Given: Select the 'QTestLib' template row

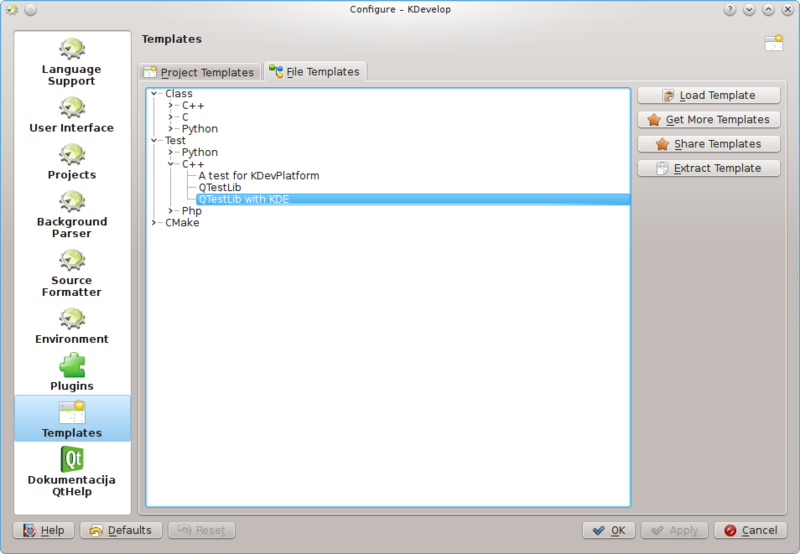Looking at the screenshot, I should (220, 187).
